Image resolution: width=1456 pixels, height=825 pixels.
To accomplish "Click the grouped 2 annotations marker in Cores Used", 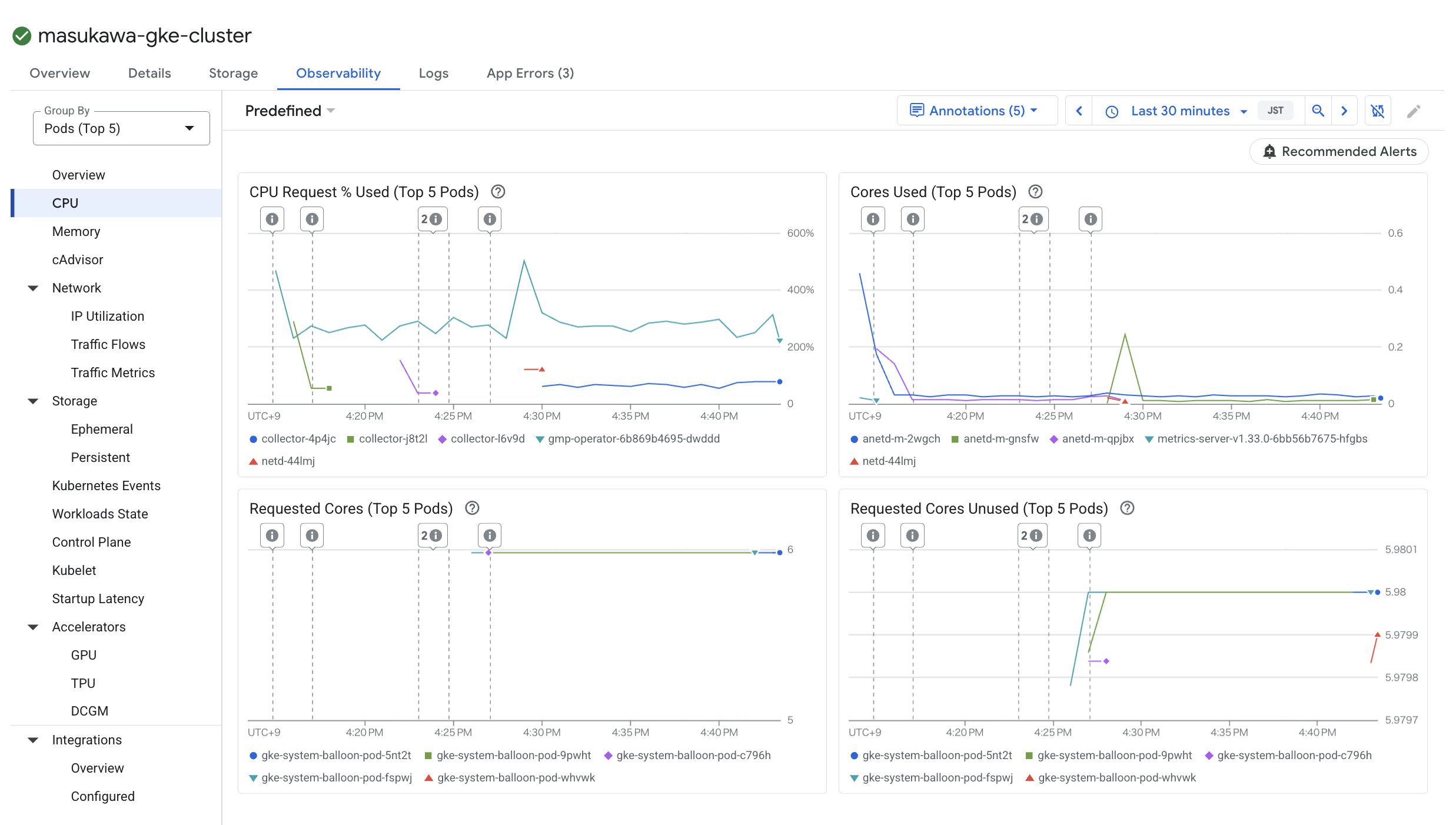I will pos(1033,219).
